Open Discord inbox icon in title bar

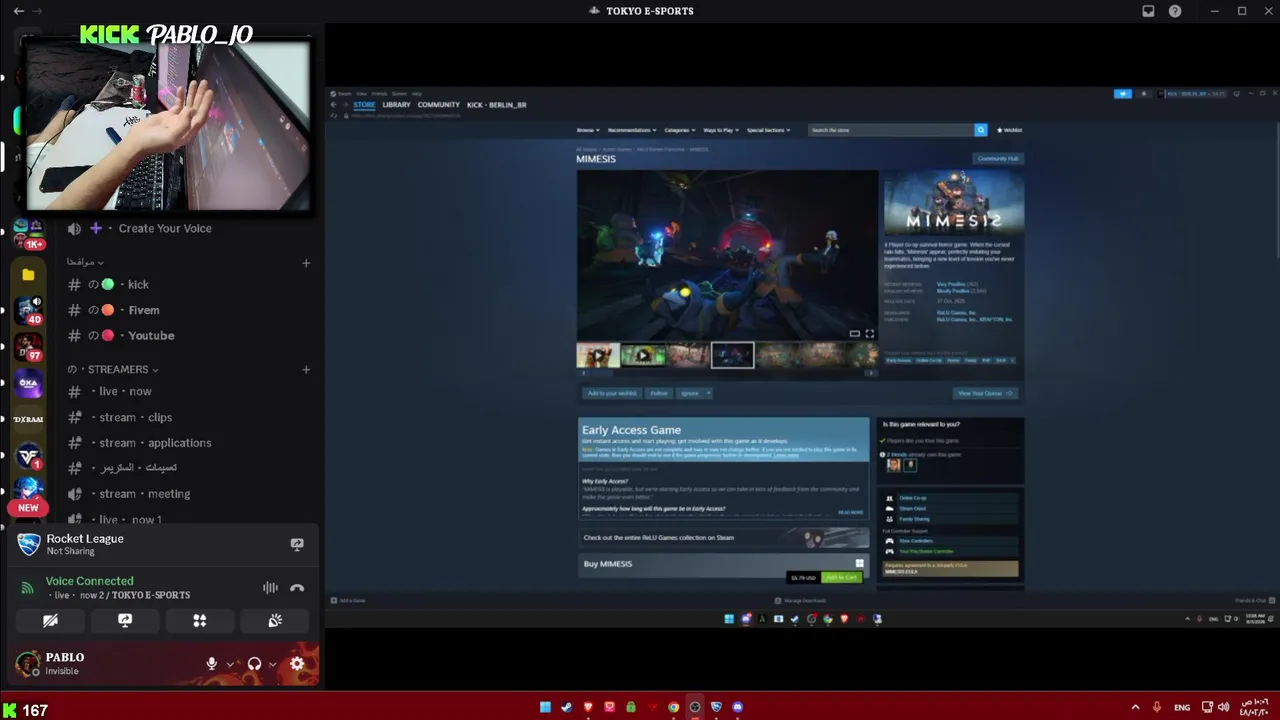1148,11
